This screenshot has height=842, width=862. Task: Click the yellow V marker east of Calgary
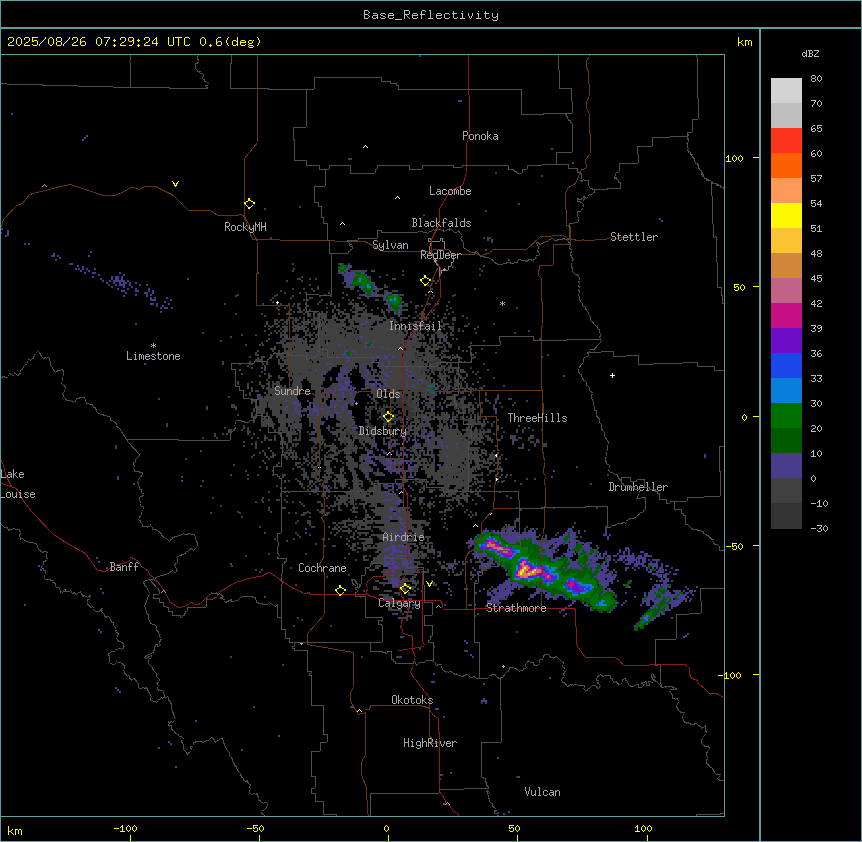[429, 584]
